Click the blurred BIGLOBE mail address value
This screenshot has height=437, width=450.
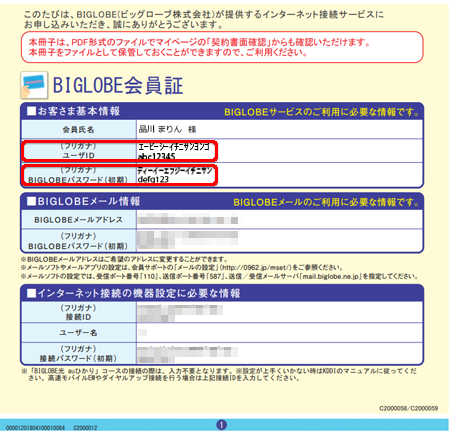pos(188,220)
